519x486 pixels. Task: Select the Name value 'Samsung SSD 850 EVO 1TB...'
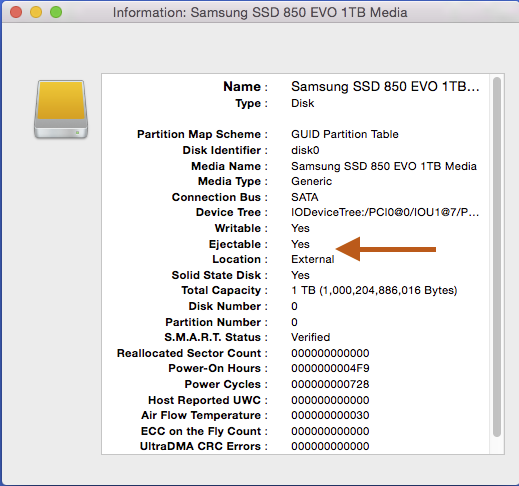tap(385, 87)
